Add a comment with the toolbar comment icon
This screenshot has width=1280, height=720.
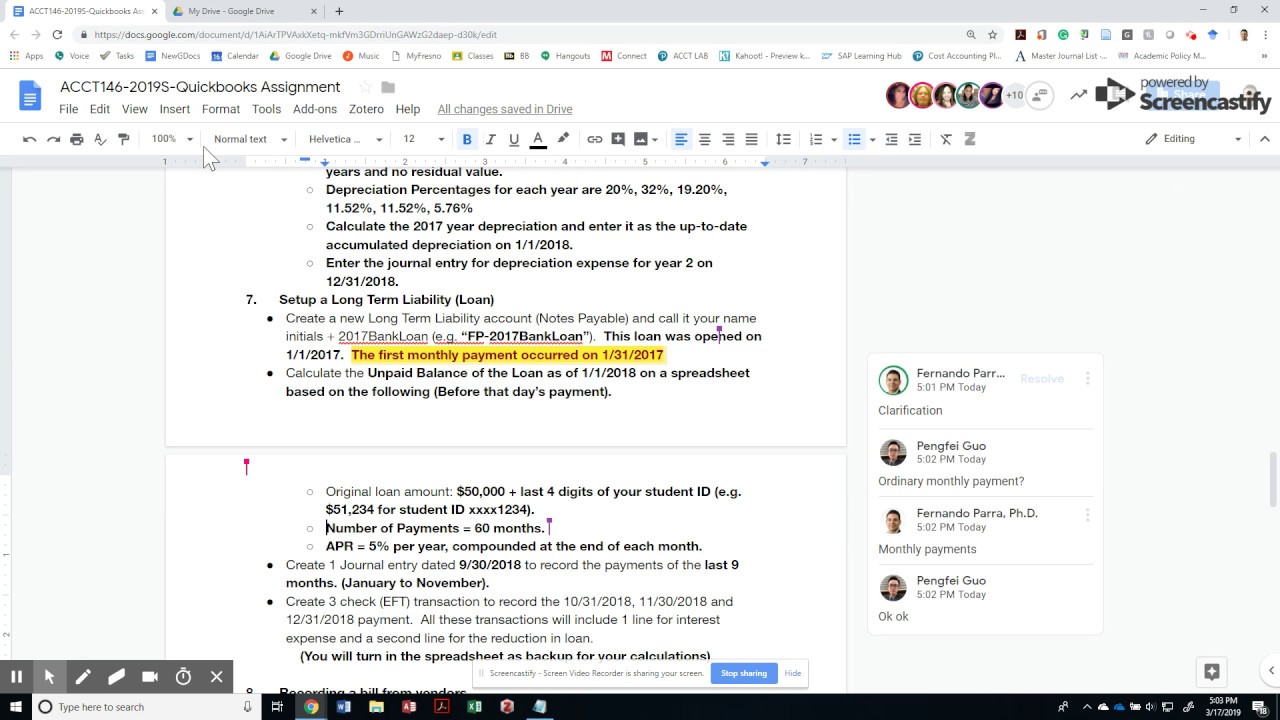tap(618, 139)
